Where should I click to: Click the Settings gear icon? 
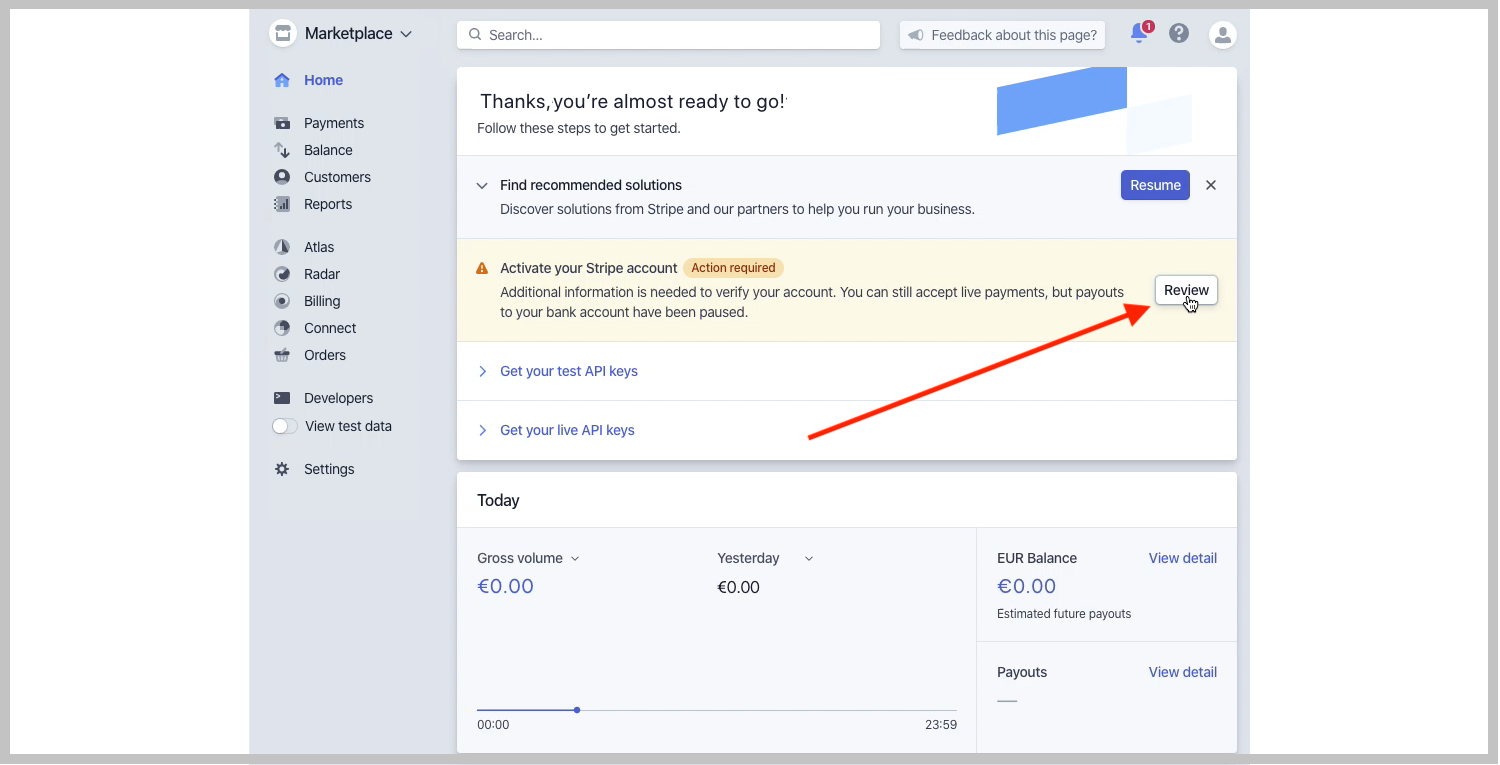282,469
